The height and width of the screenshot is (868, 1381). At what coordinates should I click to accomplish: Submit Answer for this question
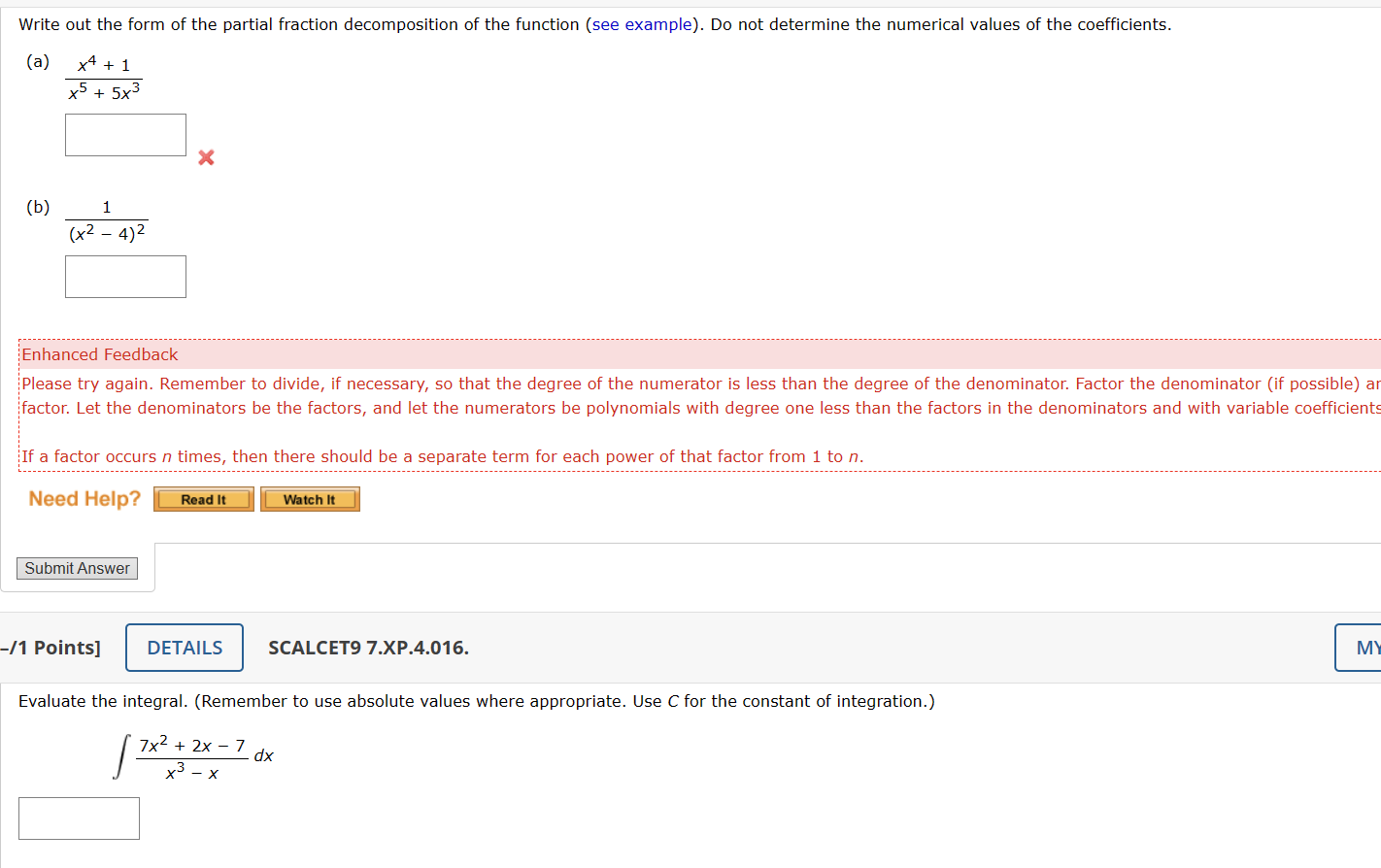tap(77, 568)
